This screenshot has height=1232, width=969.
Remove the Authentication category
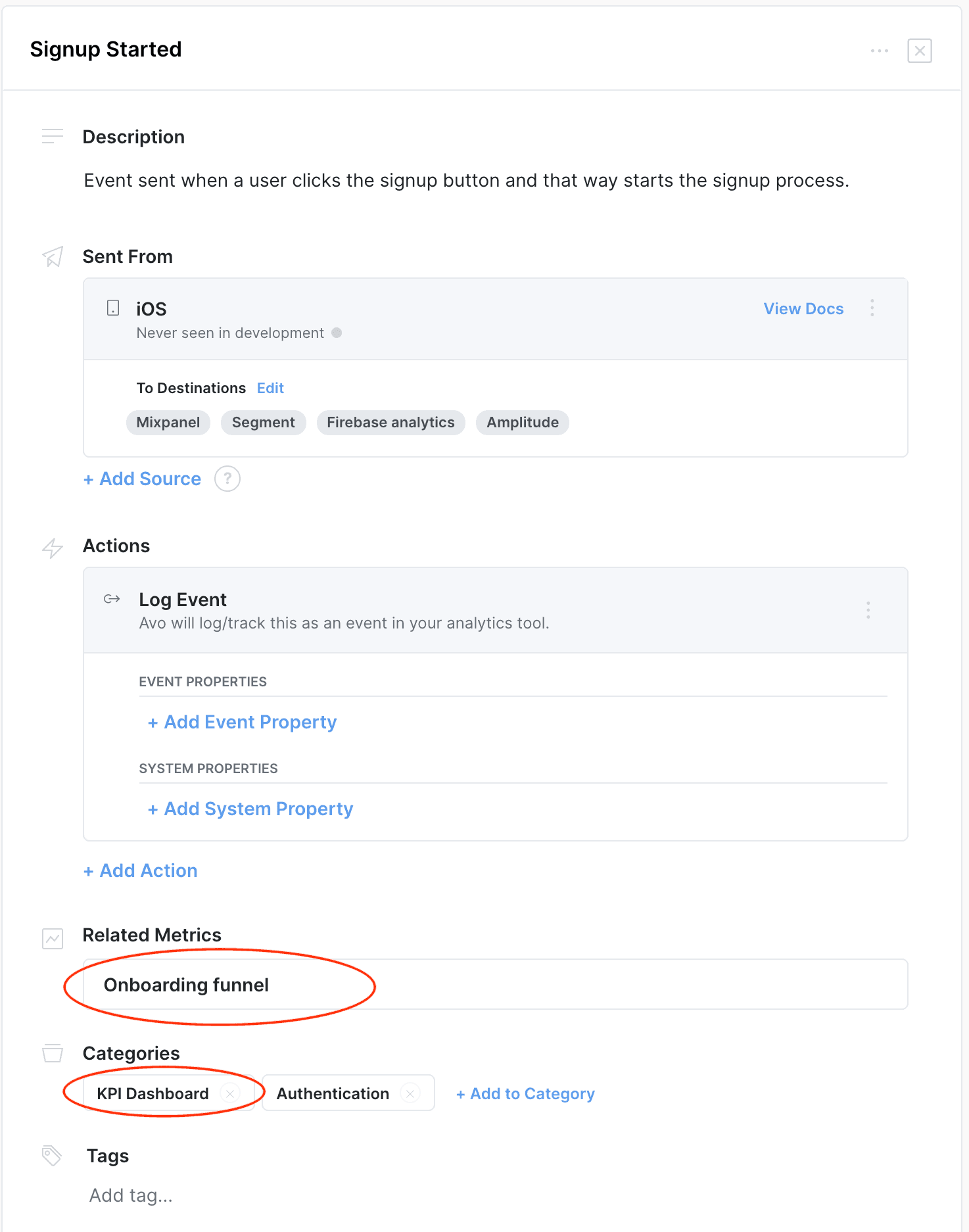[410, 1093]
